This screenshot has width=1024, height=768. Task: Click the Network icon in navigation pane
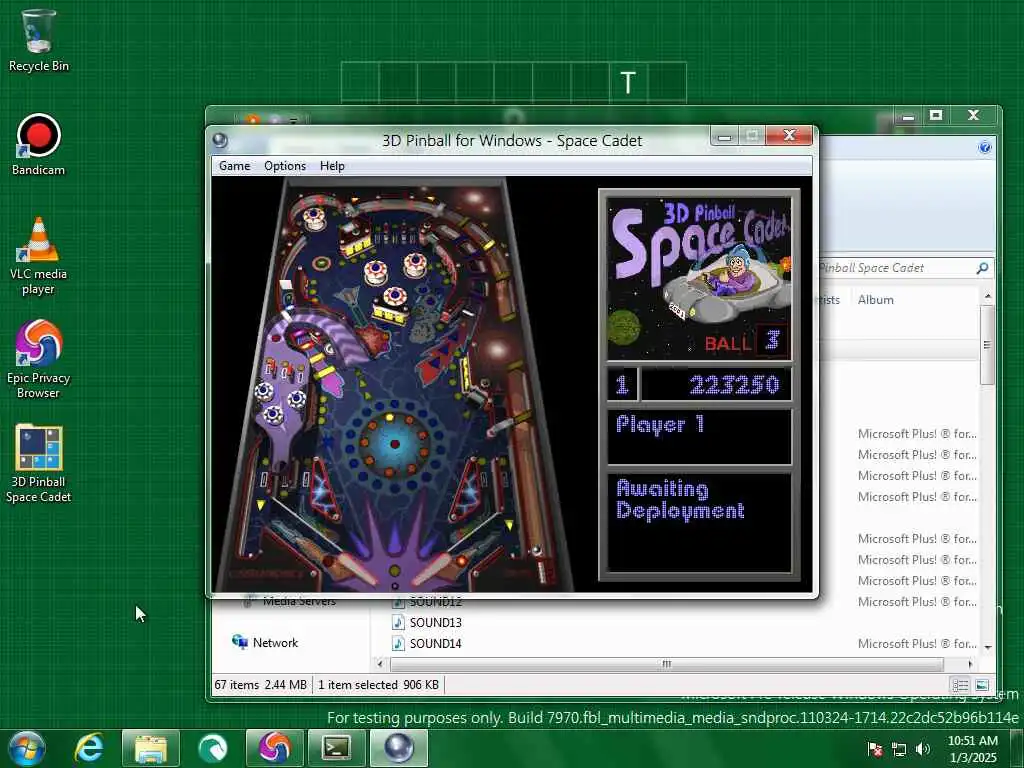click(240, 642)
